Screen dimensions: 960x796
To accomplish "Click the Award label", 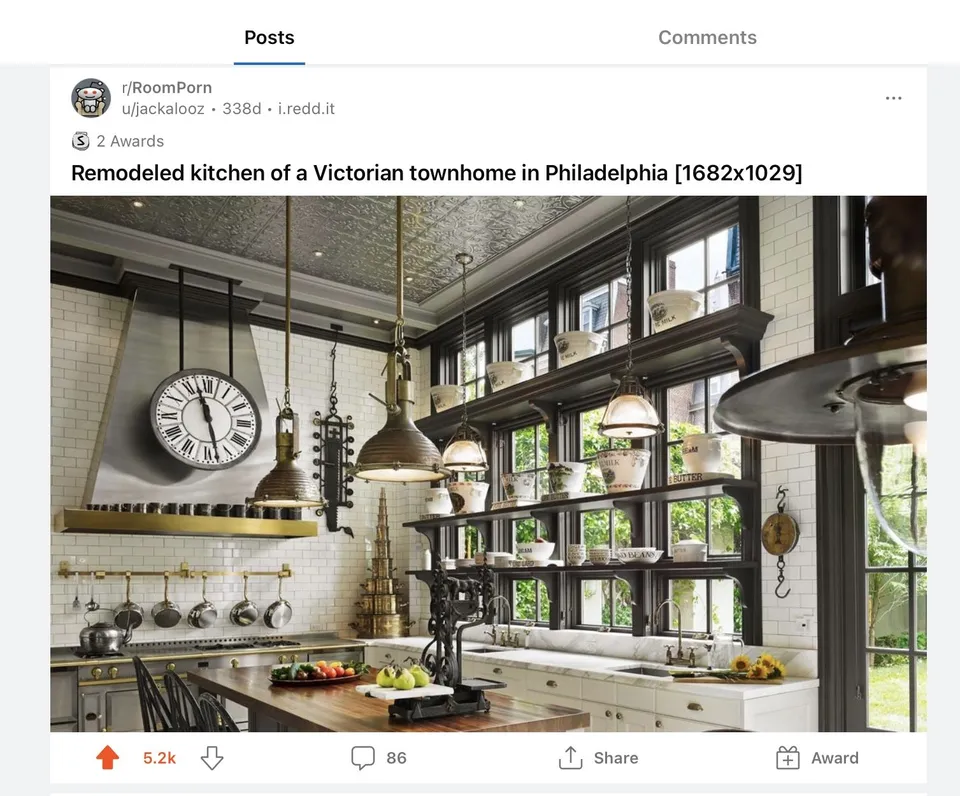I will coord(835,758).
